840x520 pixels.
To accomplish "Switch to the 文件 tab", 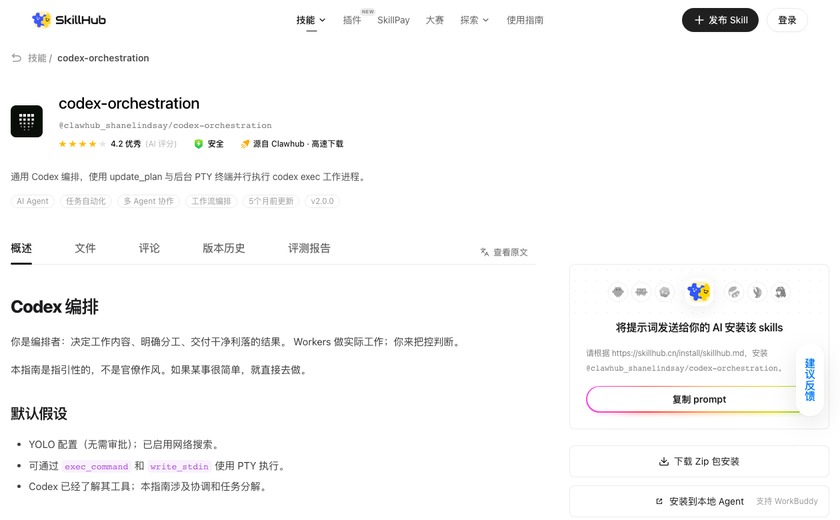I will (85, 248).
